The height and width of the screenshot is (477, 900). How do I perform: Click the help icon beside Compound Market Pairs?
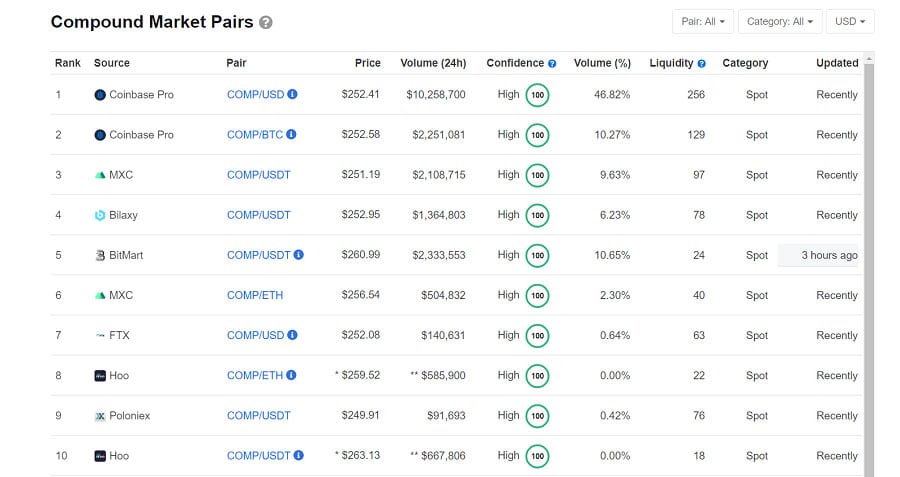(265, 22)
